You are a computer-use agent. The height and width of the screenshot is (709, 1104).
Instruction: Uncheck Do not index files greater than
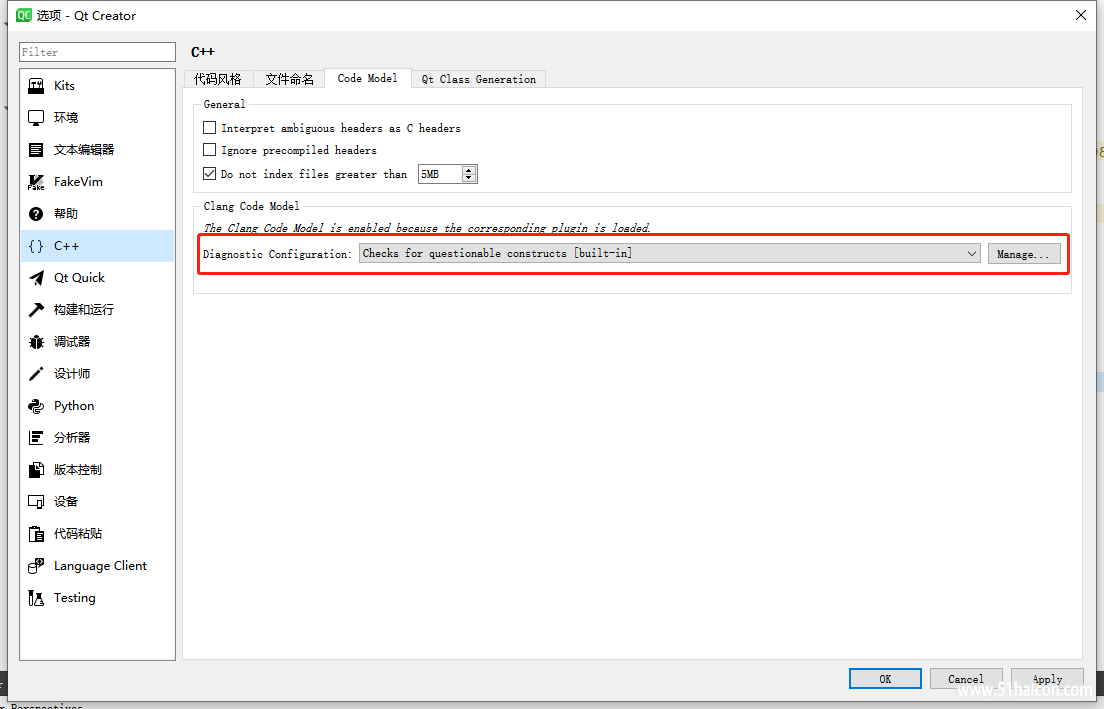point(209,173)
